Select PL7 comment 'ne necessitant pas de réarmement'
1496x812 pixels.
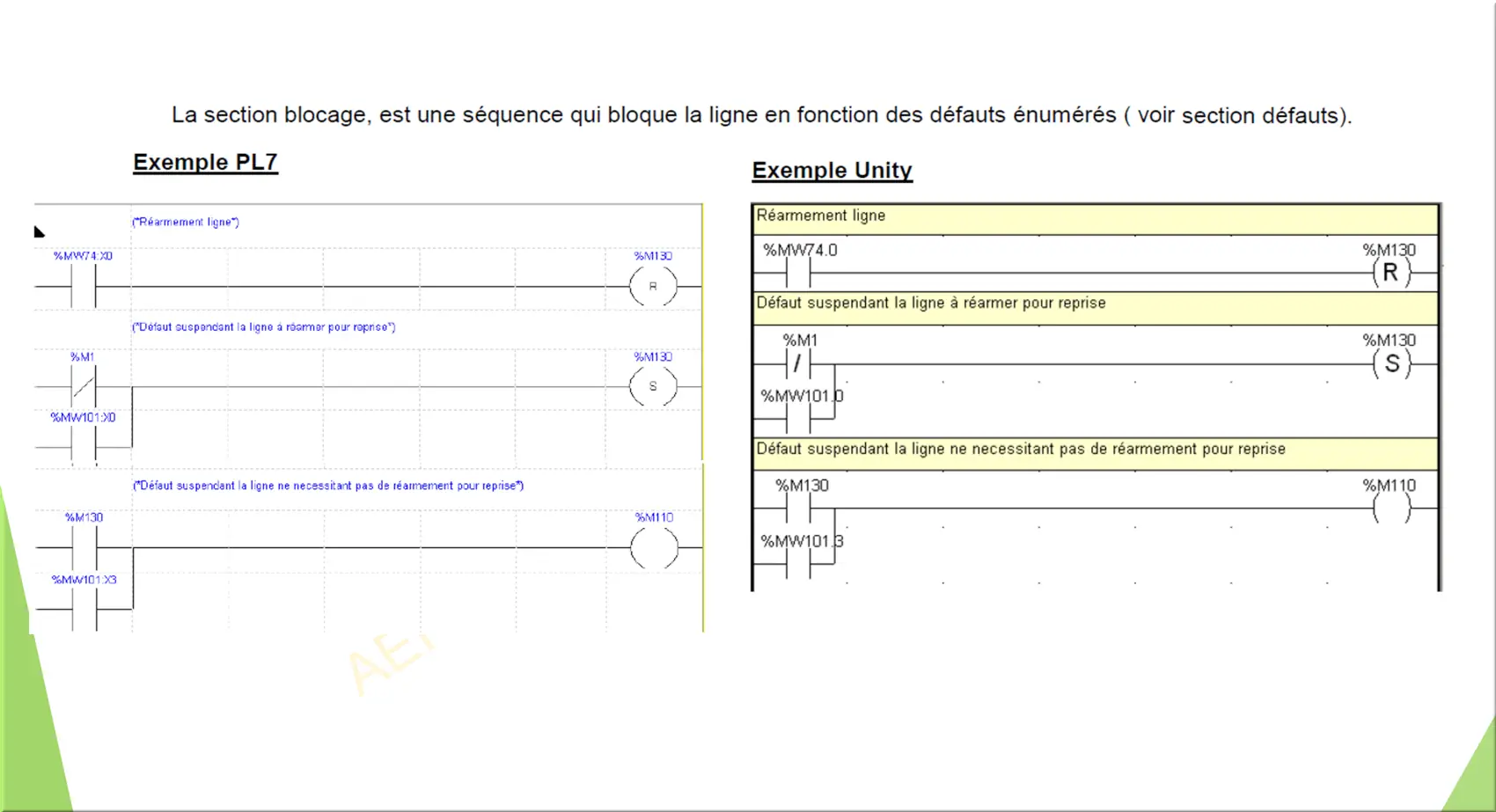328,485
